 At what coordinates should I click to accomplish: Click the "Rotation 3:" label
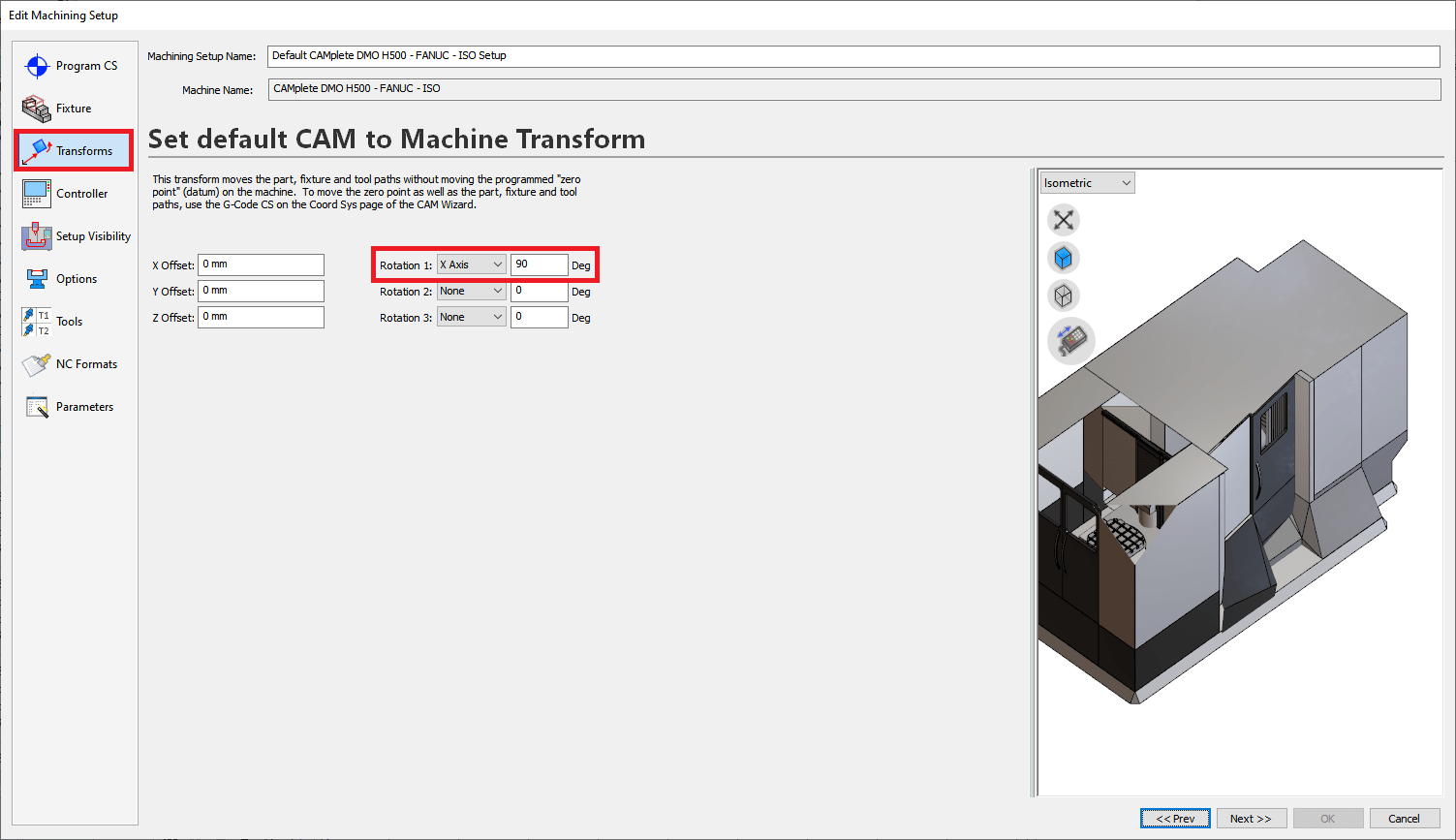click(406, 318)
